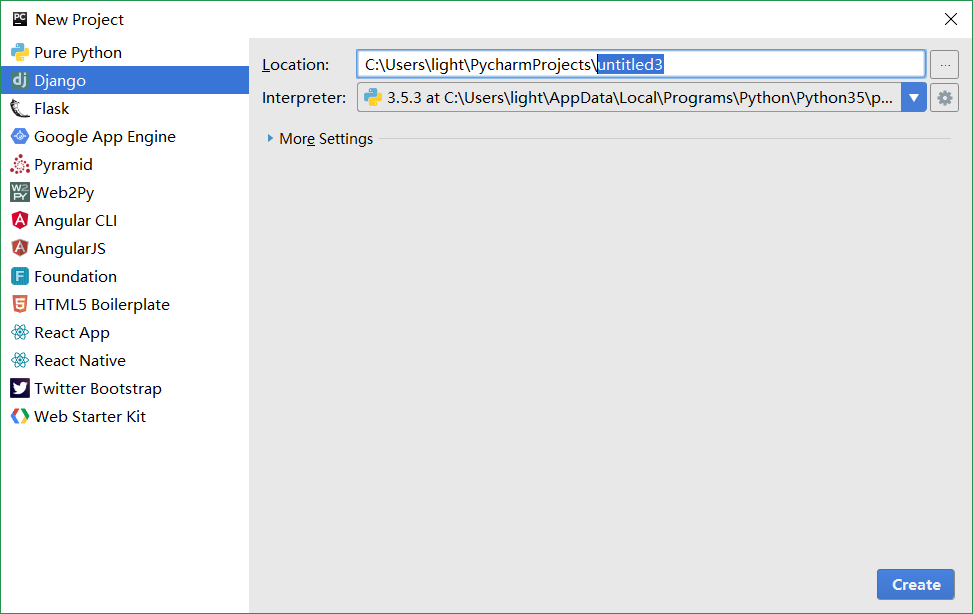Screen dimensions: 973x614
Task: Click the Pure Python icon
Action: pyautogui.click(x=20, y=52)
